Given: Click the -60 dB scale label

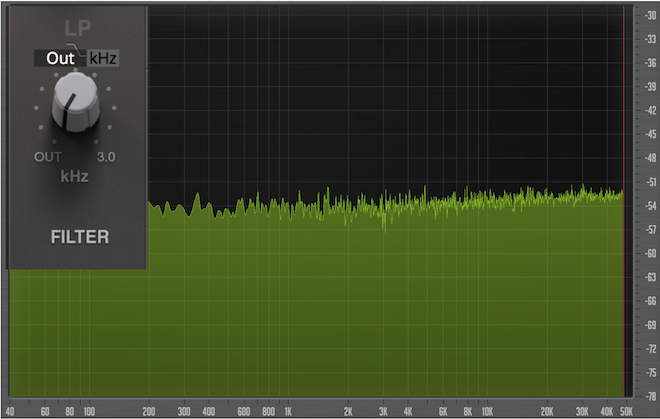Looking at the screenshot, I should (650, 254).
